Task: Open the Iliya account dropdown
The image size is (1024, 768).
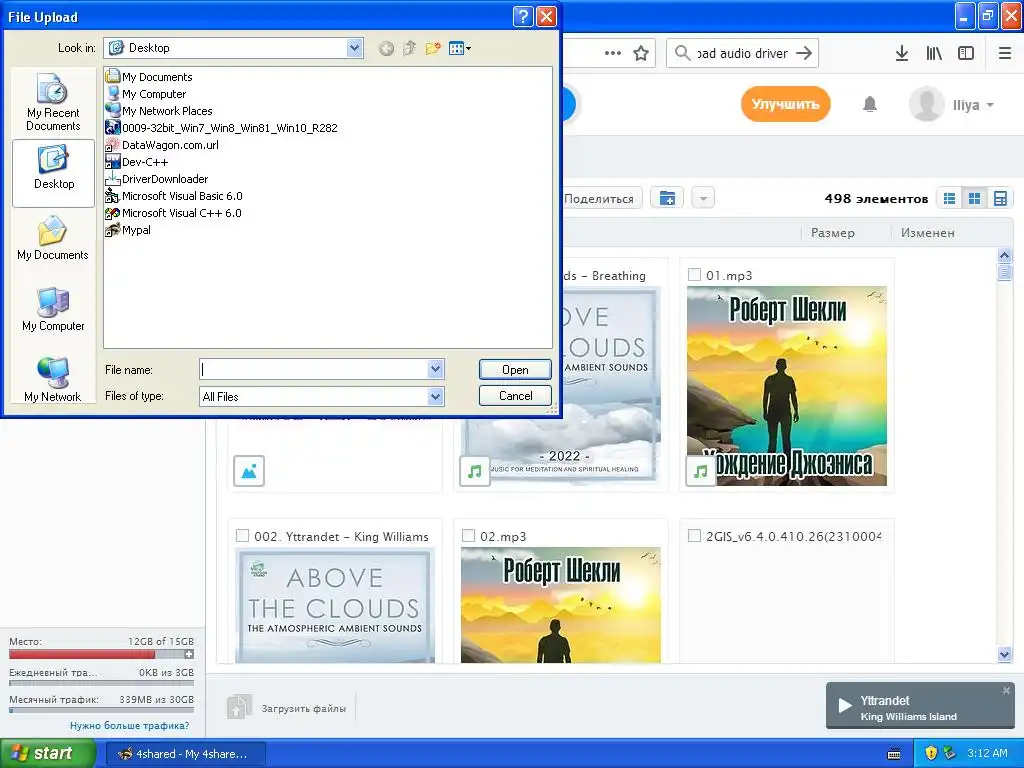Action: (952, 104)
